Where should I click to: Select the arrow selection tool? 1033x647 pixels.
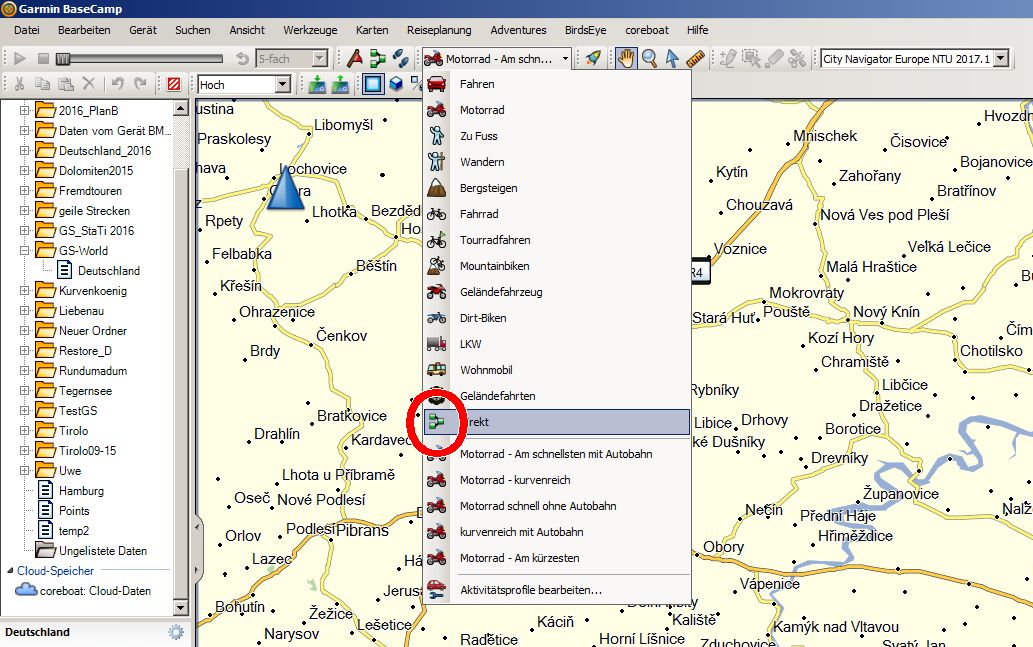(673, 59)
